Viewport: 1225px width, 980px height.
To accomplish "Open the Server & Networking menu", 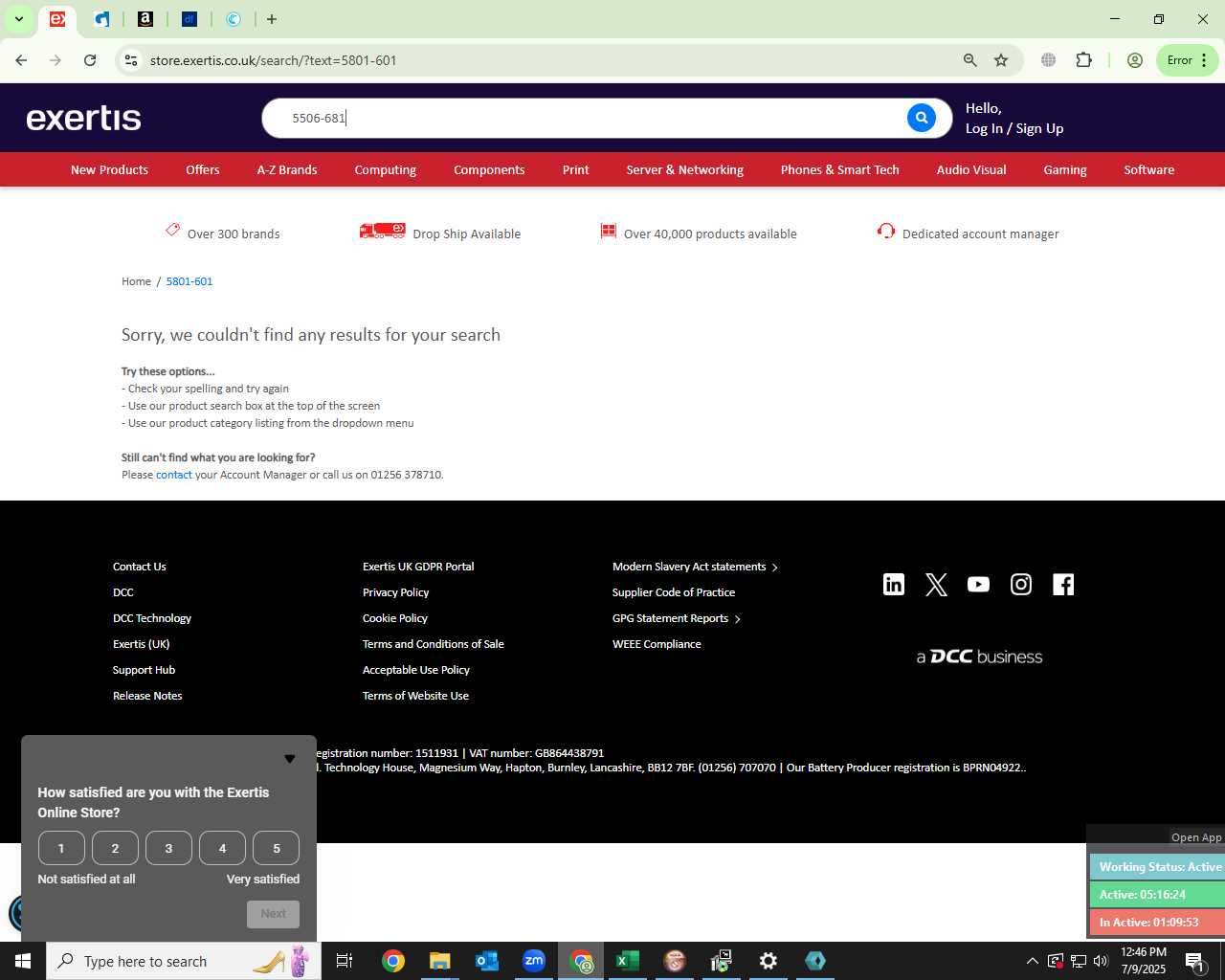I will [684, 169].
